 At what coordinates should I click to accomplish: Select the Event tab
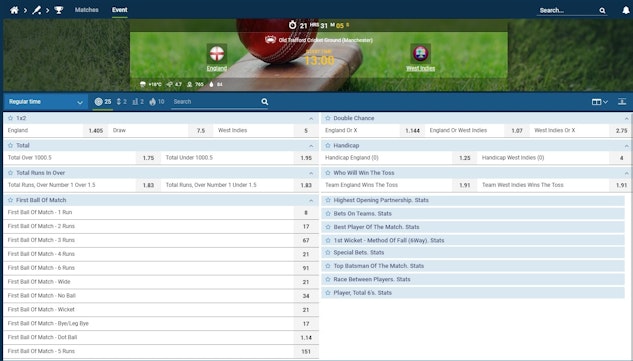coord(119,10)
